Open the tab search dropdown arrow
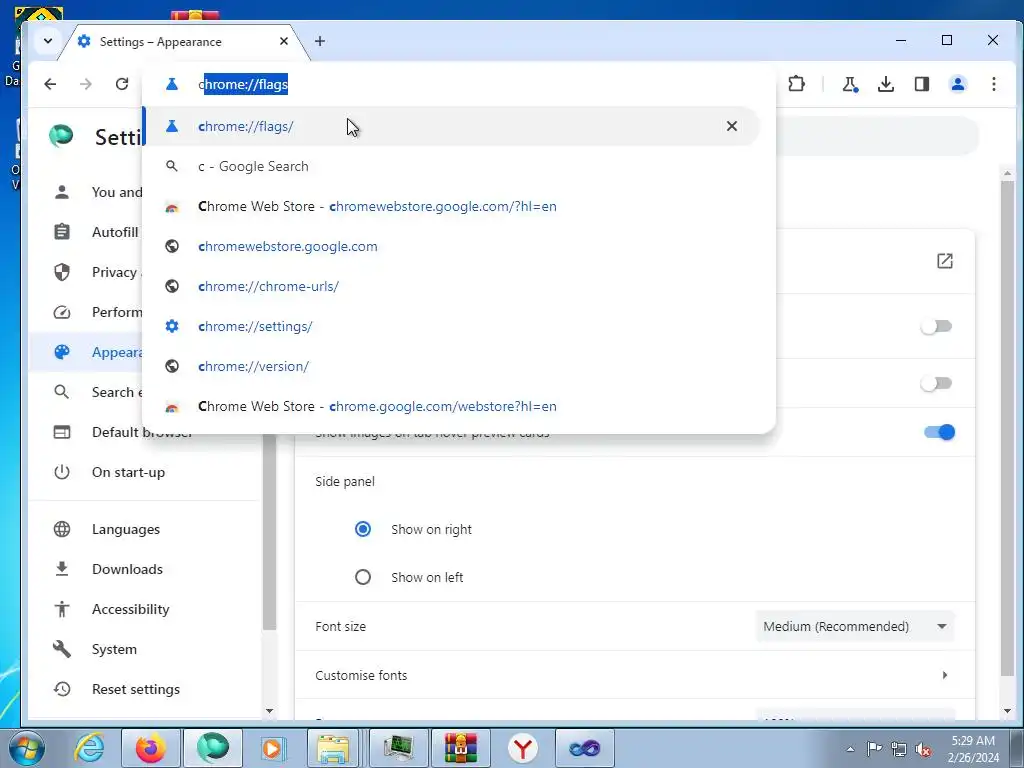Screen dimensions: 1024x768 (48, 41)
